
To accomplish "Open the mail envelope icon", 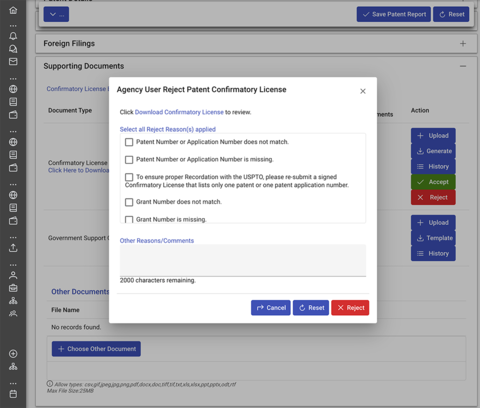I will coord(13,62).
